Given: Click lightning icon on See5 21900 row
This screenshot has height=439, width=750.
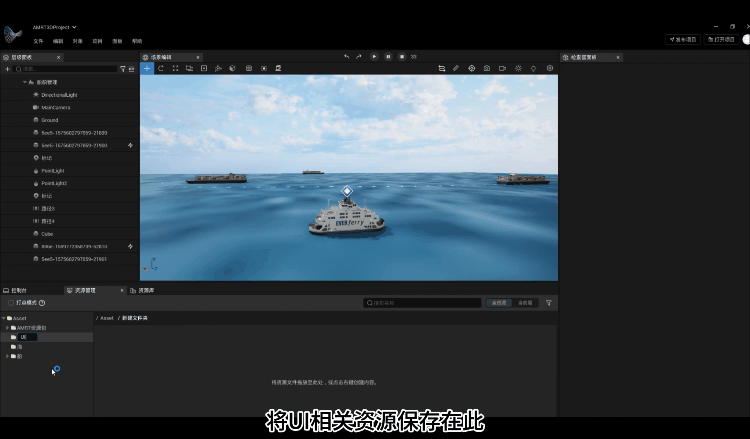Looking at the screenshot, I should coord(130,145).
